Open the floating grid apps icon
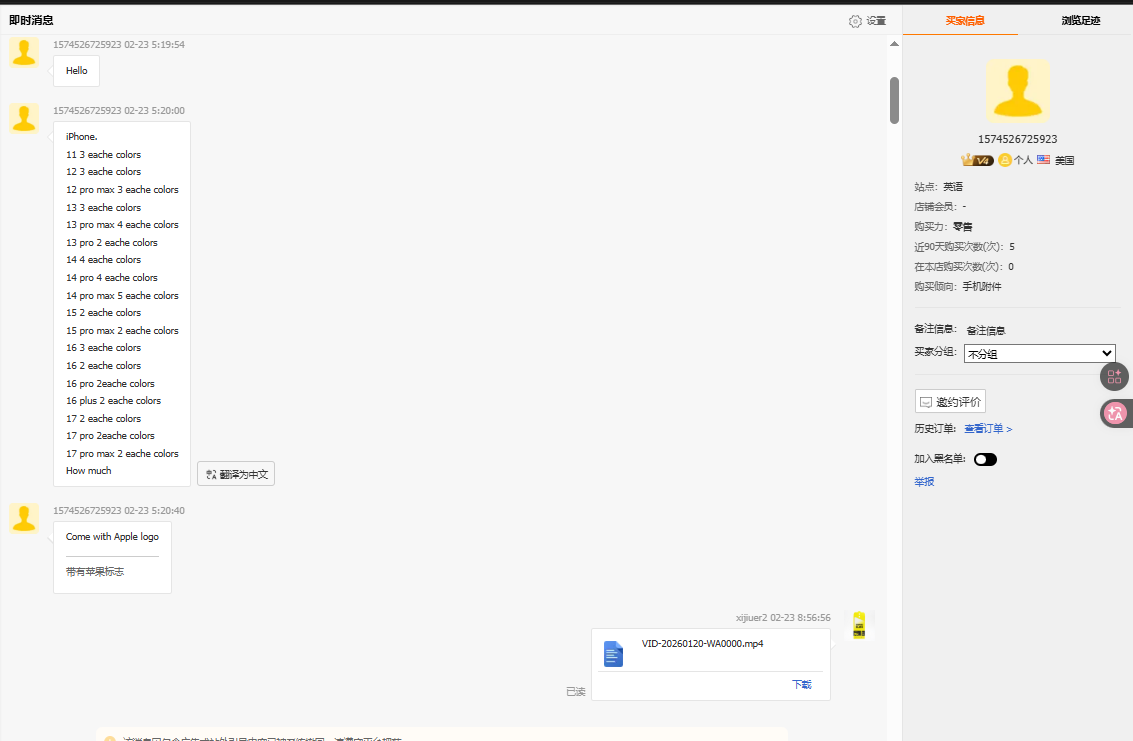 [x=1114, y=377]
